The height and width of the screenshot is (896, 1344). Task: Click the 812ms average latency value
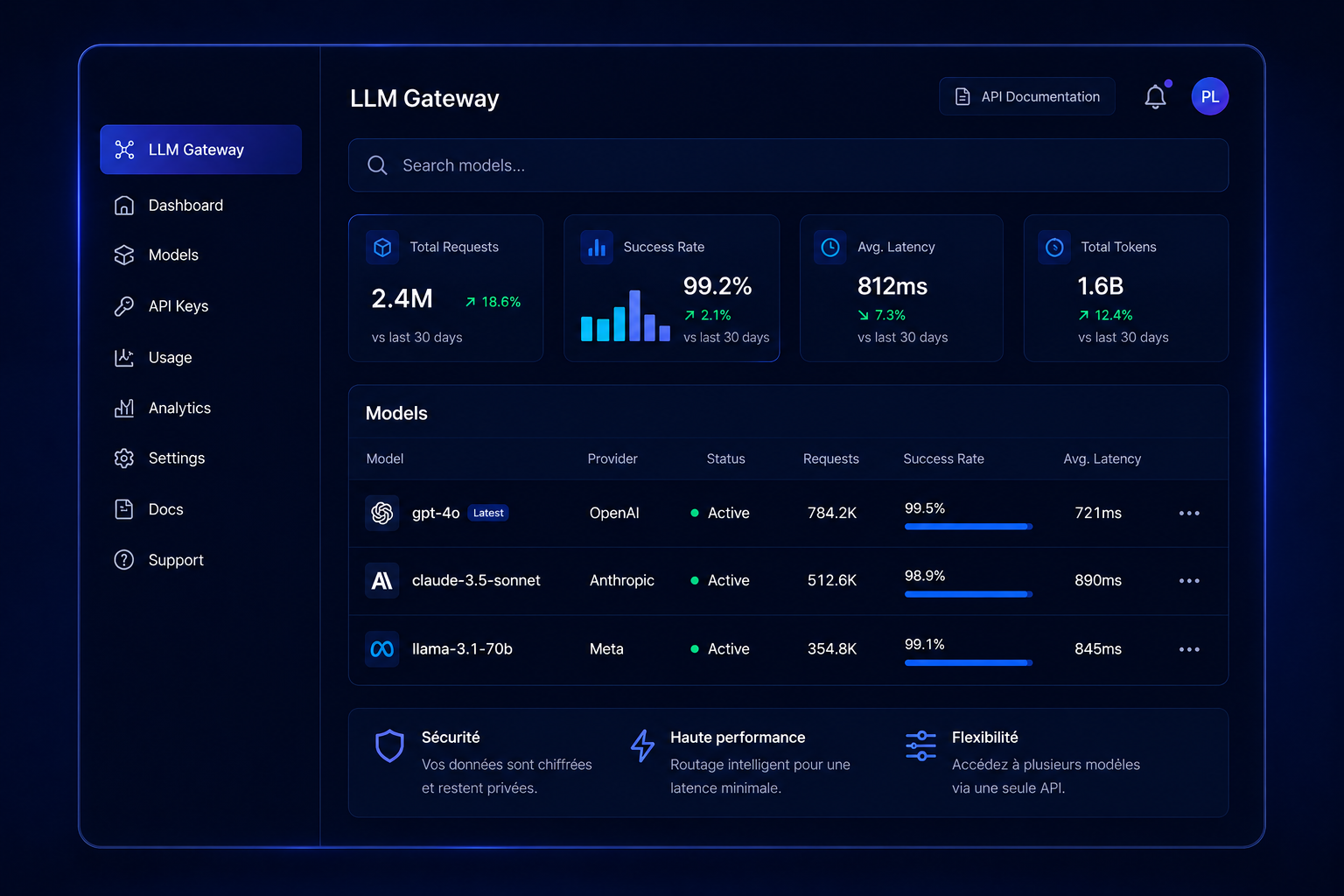click(x=892, y=286)
